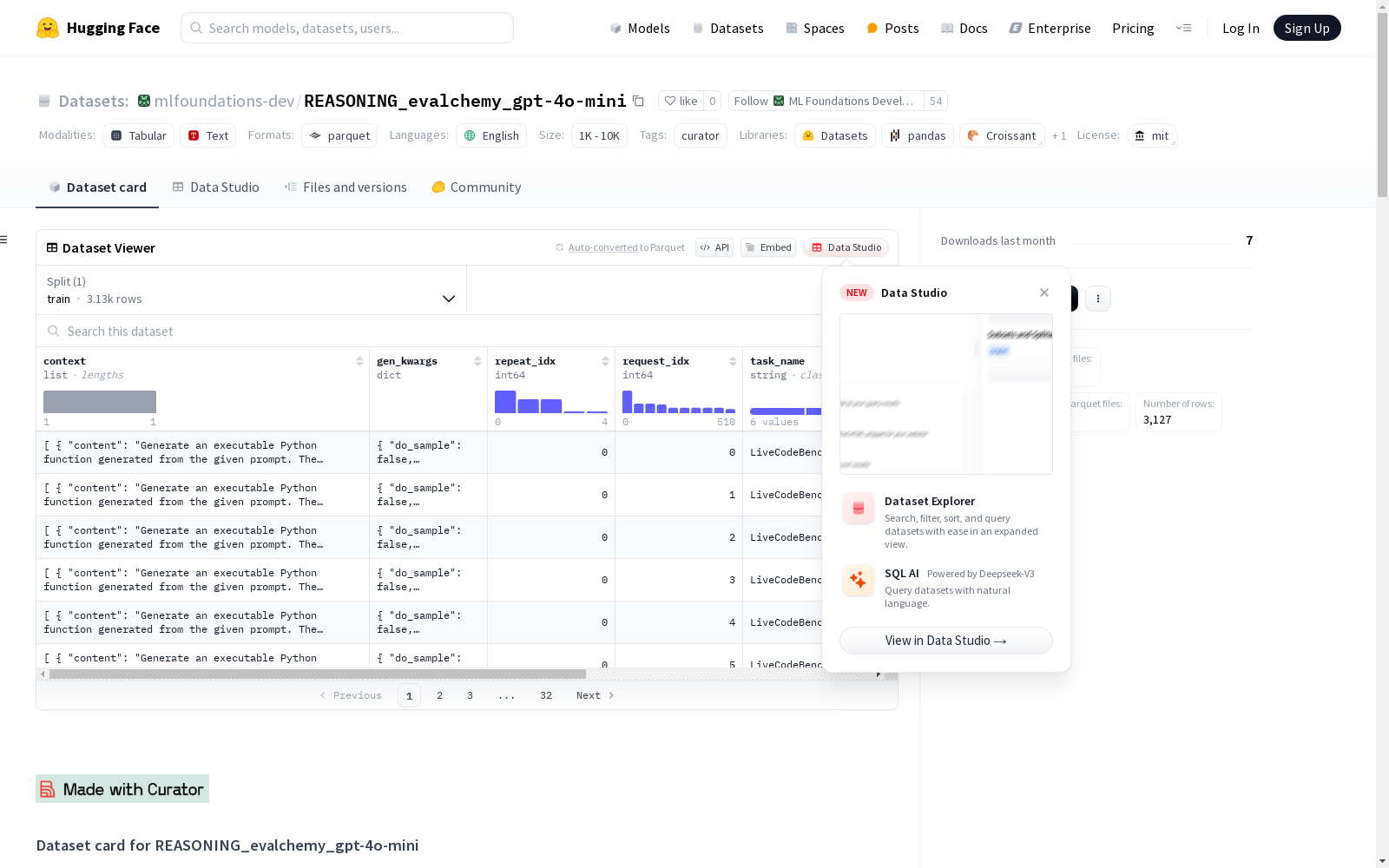This screenshot has height=868, width=1389.
Task: Expand the +1 more libraries
Action: coord(1059,135)
